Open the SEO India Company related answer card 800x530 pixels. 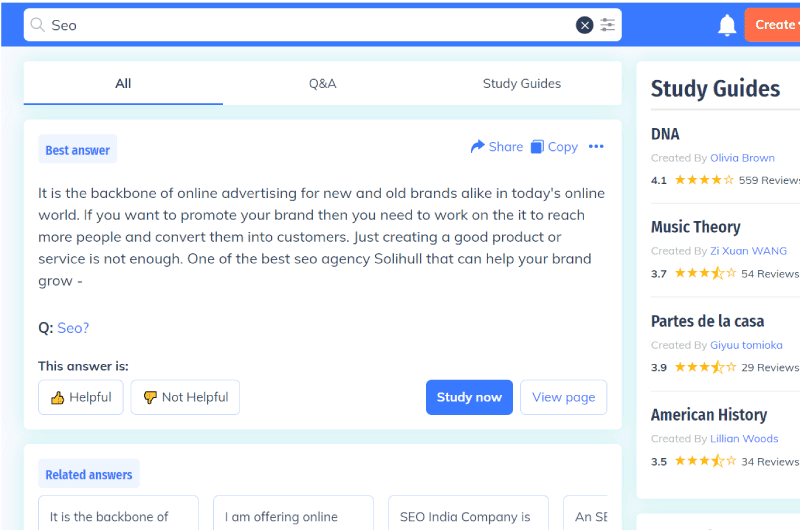click(468, 513)
